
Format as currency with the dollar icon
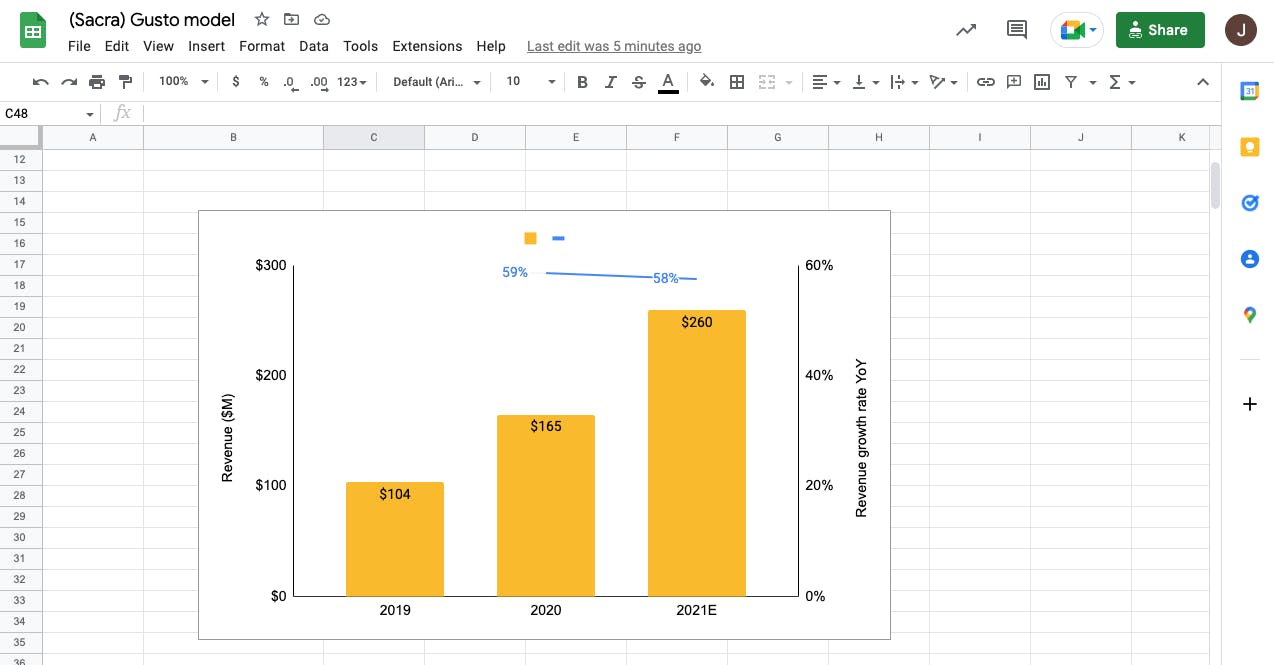236,82
